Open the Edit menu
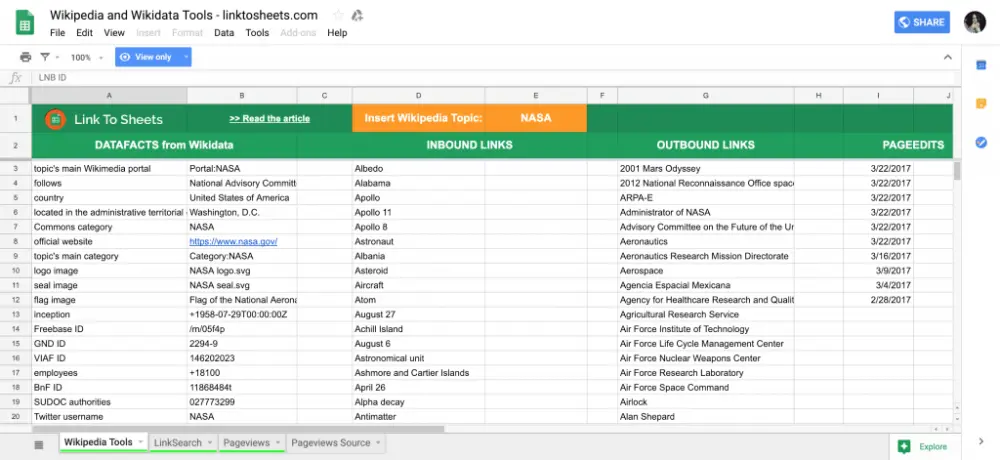This screenshot has height=460, width=1000. [84, 33]
